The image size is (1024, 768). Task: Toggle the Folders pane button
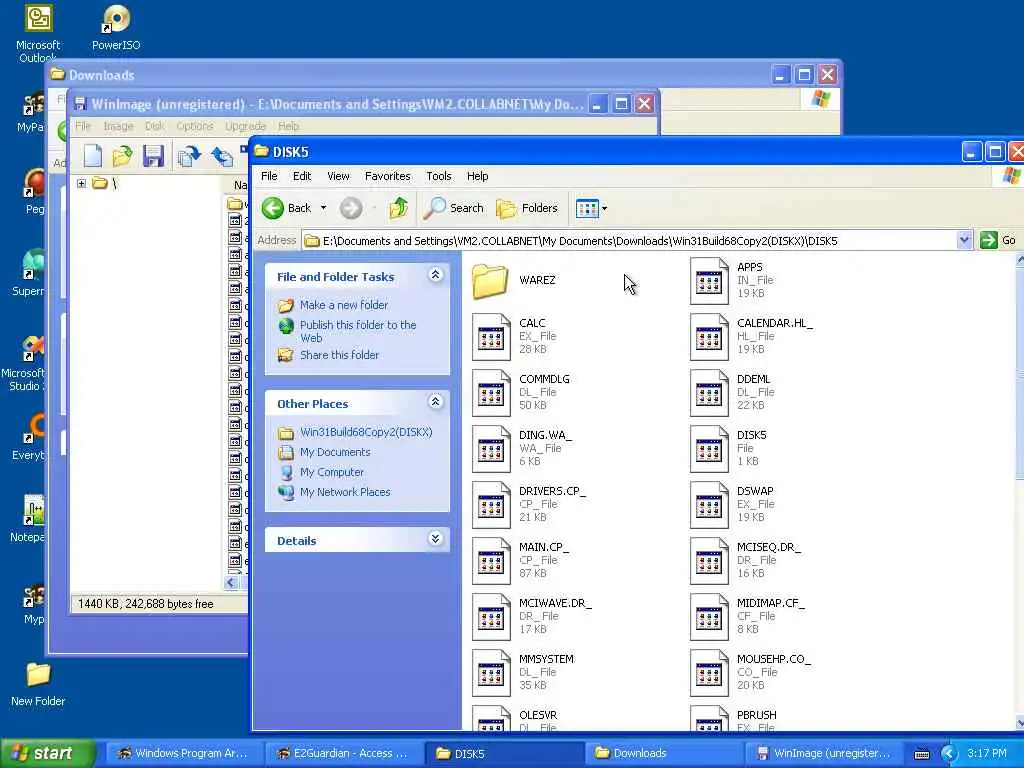[x=527, y=208]
